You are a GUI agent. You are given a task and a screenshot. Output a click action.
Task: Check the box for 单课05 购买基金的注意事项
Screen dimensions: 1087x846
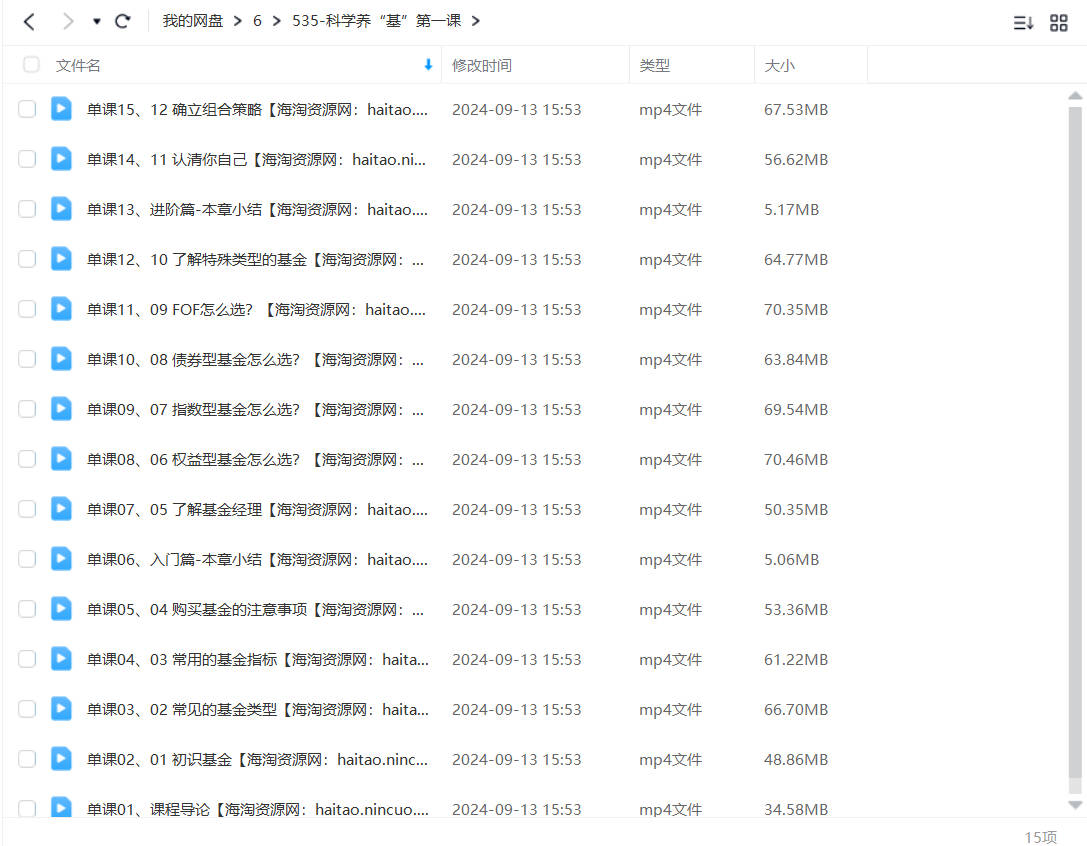pos(27,609)
